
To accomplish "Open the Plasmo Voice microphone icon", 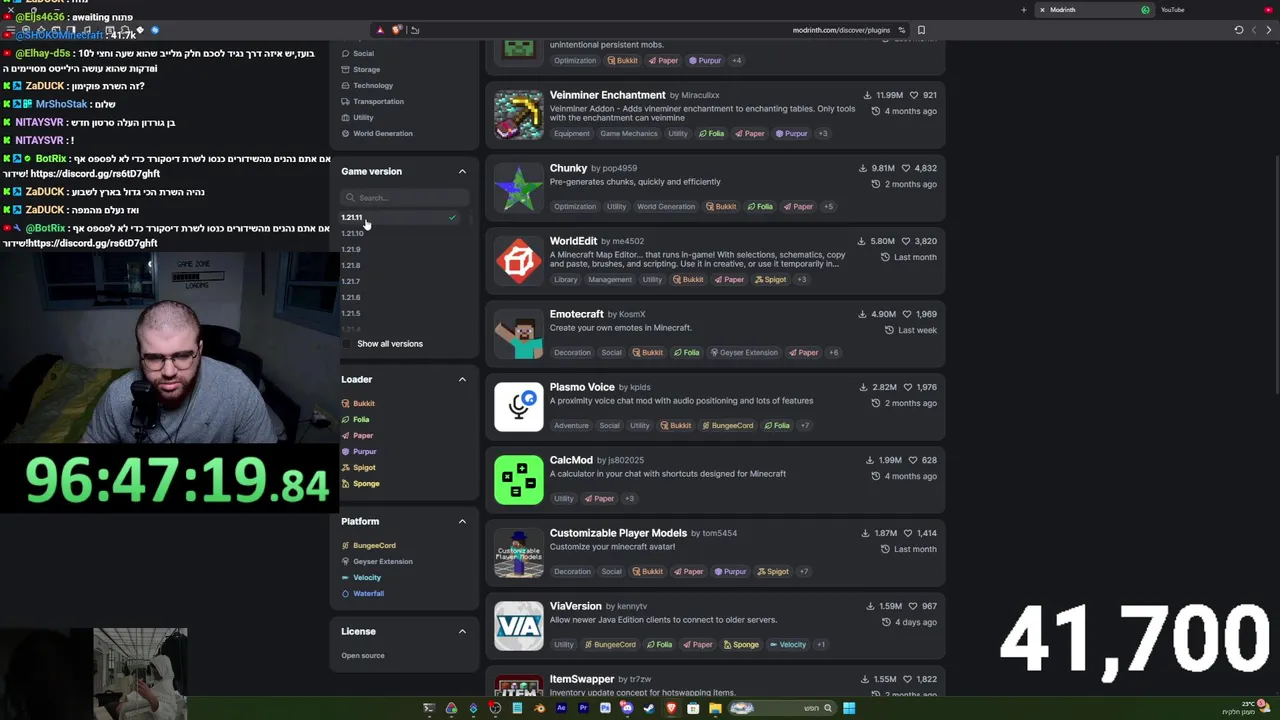I will point(518,406).
